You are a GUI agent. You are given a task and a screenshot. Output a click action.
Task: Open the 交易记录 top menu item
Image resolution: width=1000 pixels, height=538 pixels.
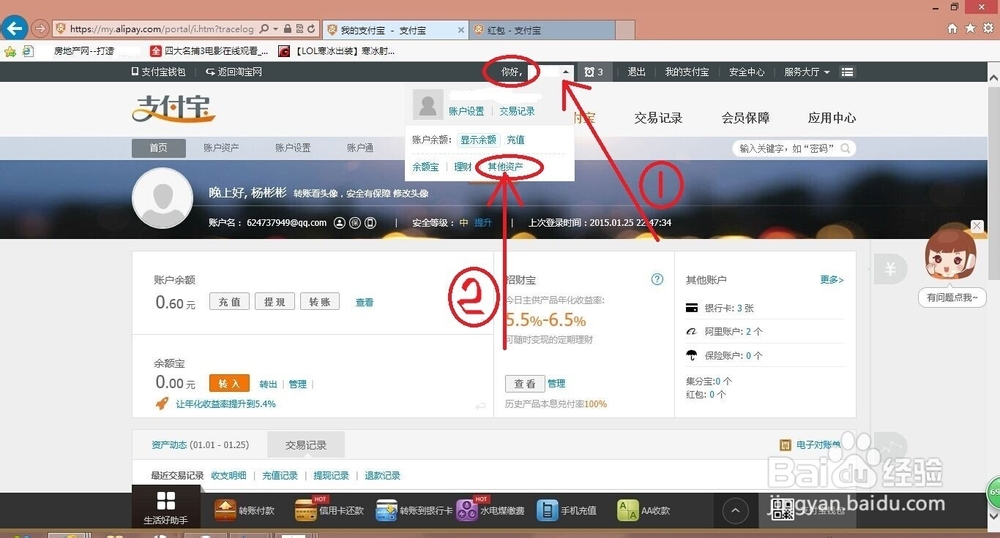658,118
